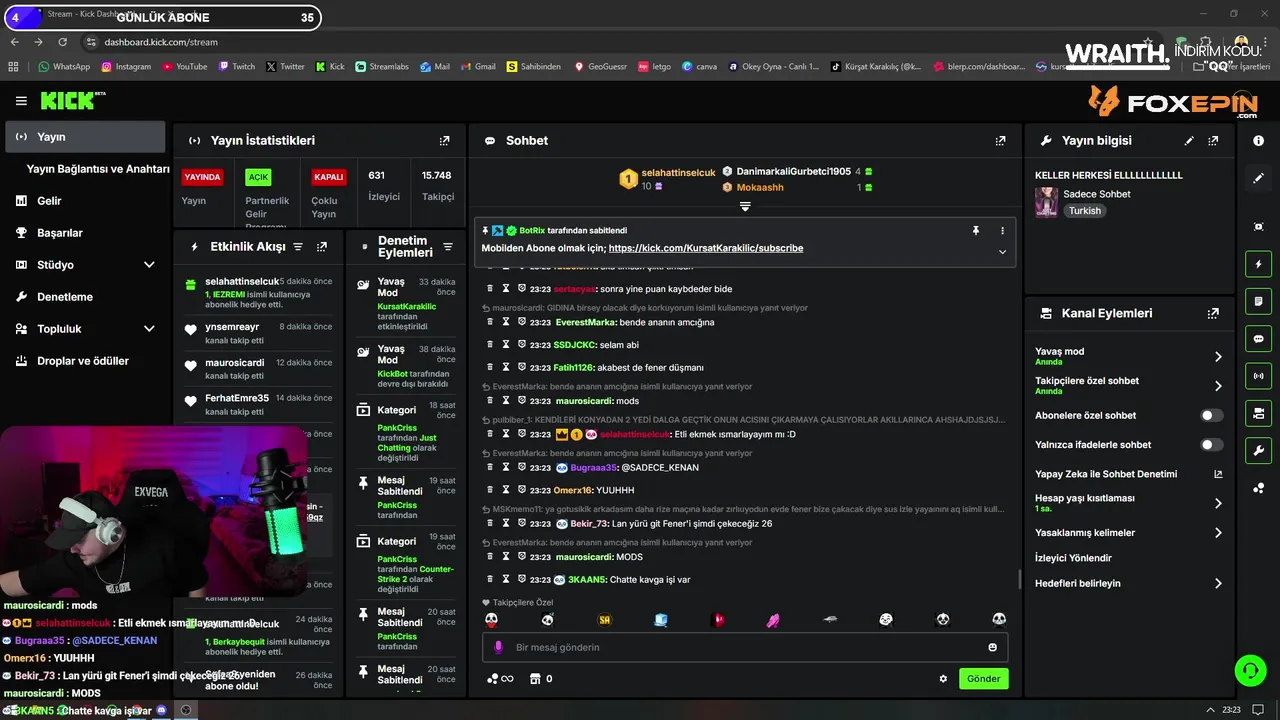Pop out the Sohbet chat panel
This screenshot has height=720, width=1280.
point(1000,141)
